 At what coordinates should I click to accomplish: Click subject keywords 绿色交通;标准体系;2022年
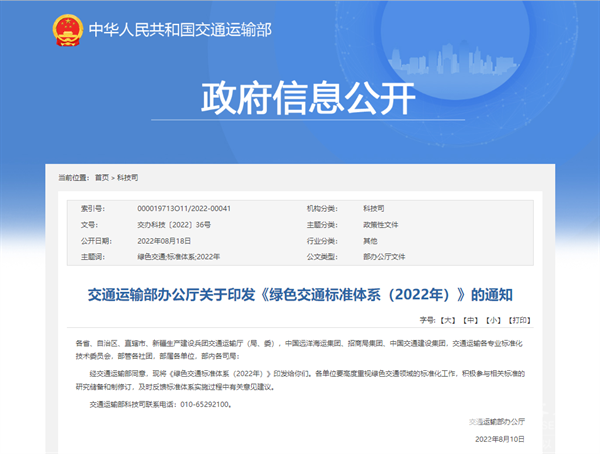pos(177,257)
